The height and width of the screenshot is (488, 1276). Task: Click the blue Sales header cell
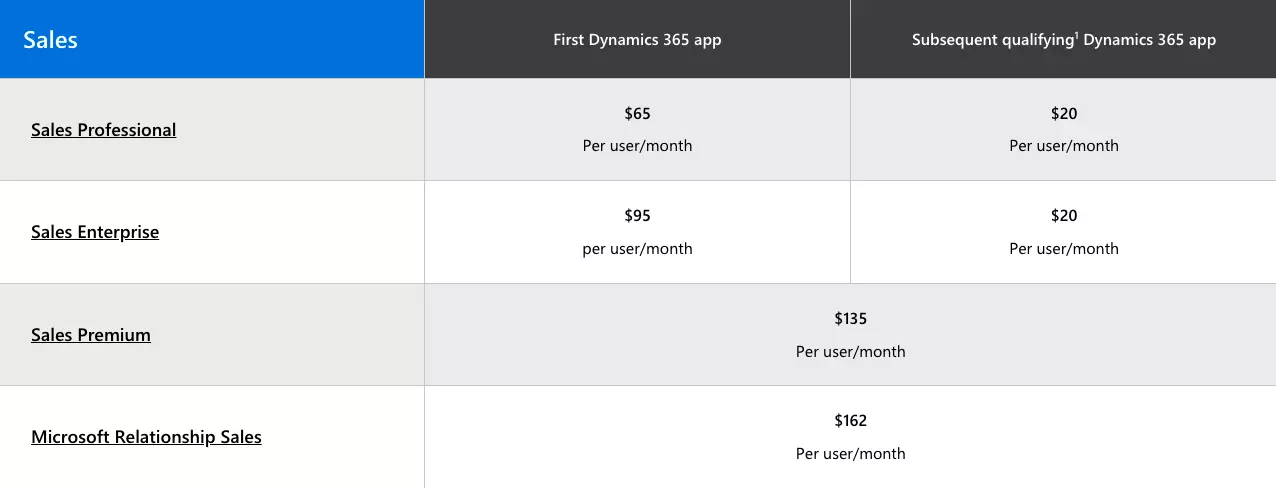[x=212, y=39]
